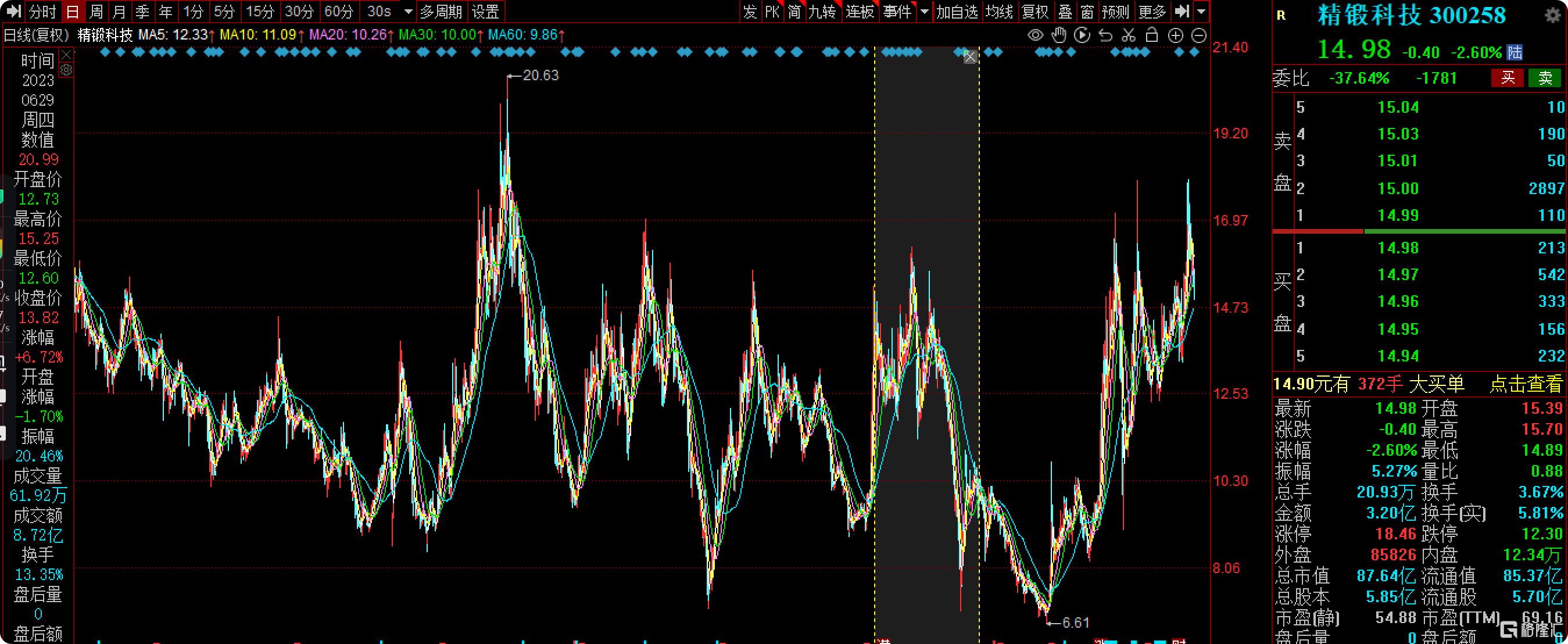The height and width of the screenshot is (644, 1568).
Task: Click the 点击查看 link
Action: 1526,384
